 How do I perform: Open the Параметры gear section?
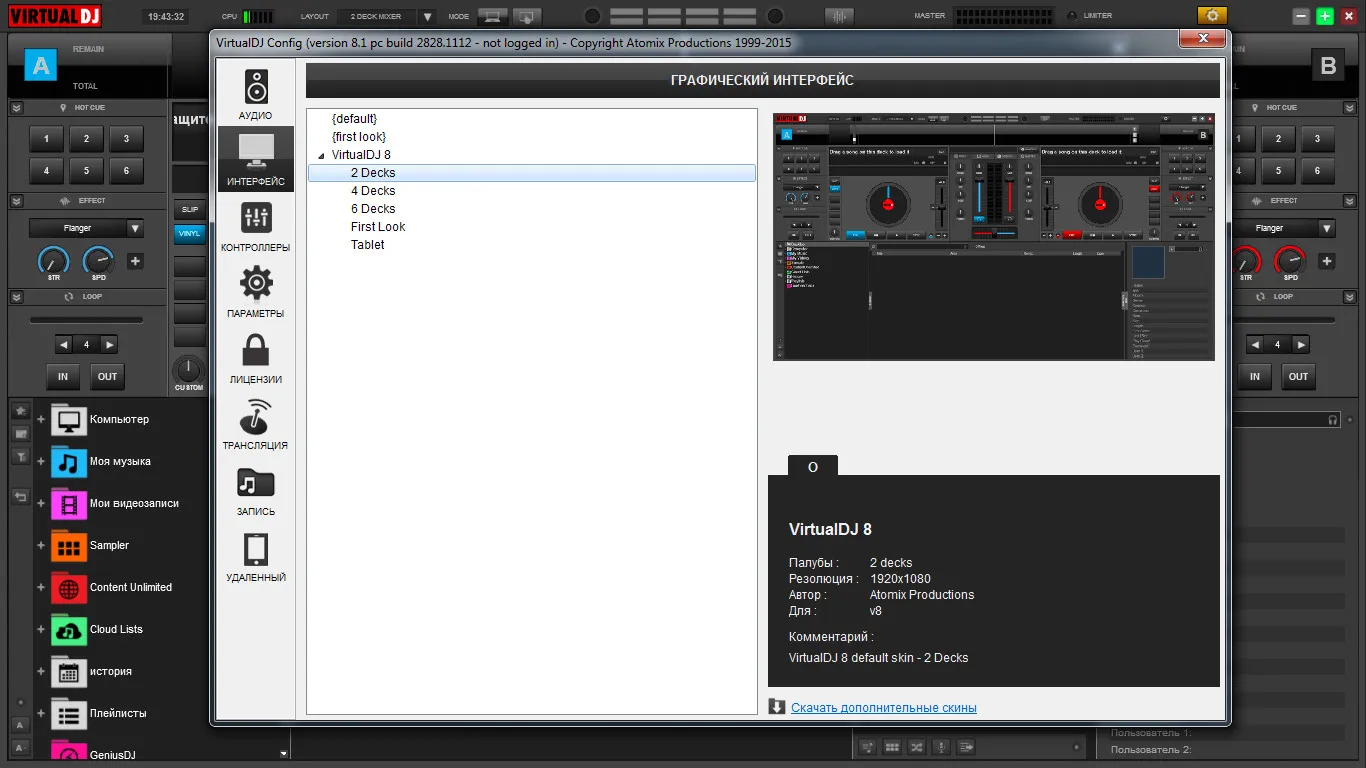pyautogui.click(x=256, y=291)
